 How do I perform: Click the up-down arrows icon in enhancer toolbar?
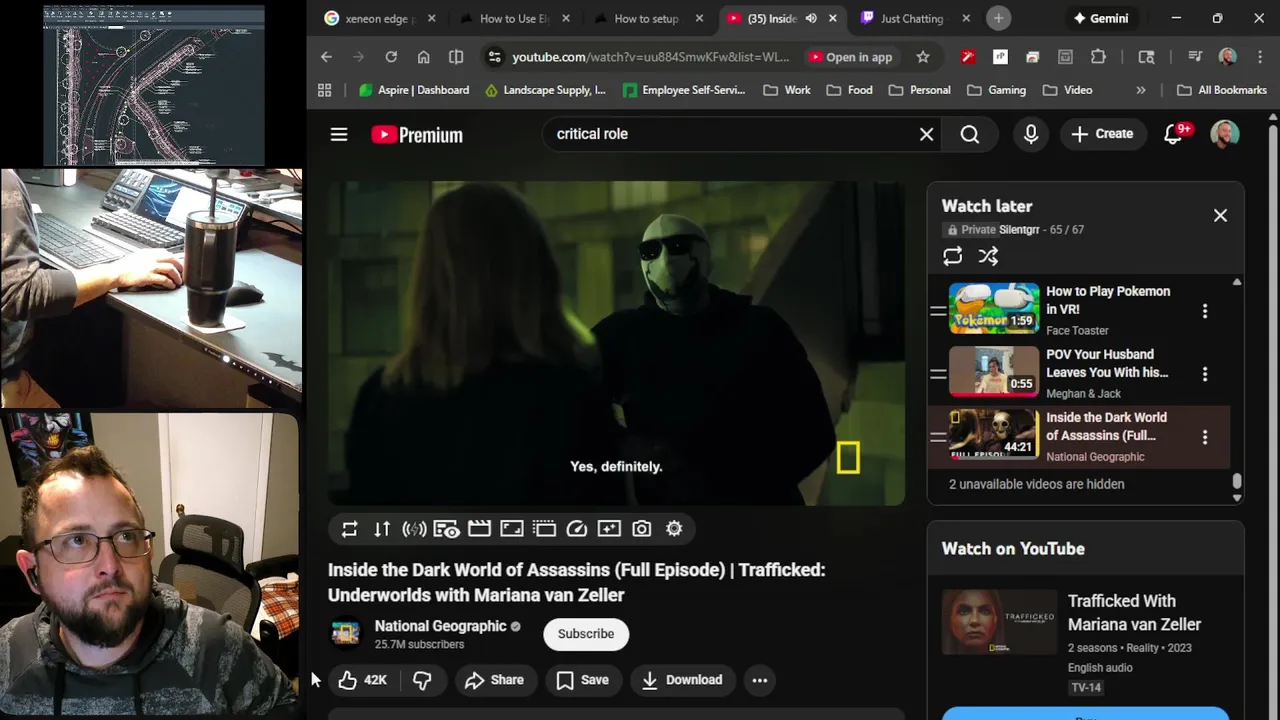(x=382, y=529)
